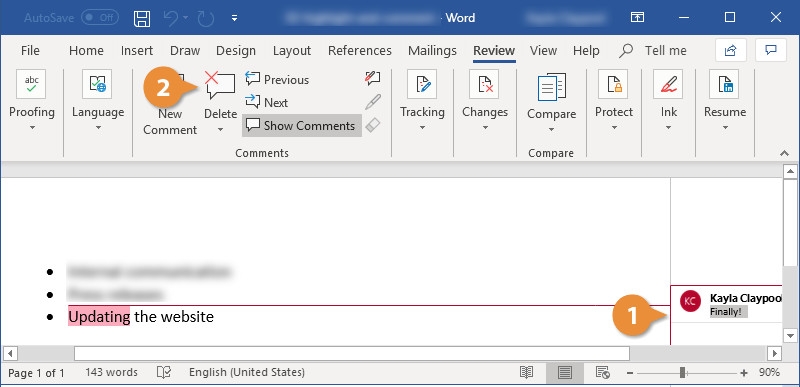Go to Next comment
This screenshot has width=800, height=387.
tap(267, 102)
